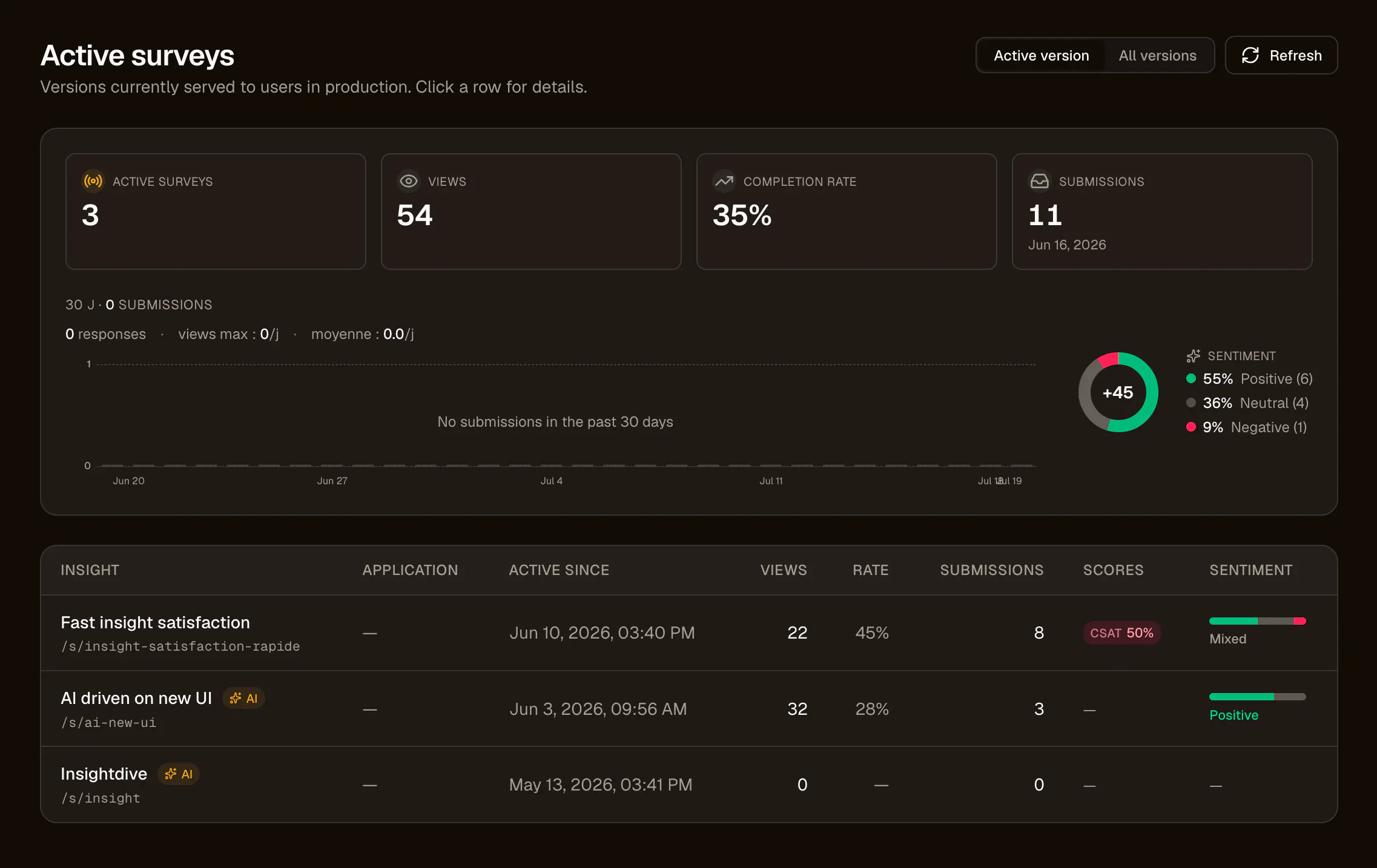This screenshot has height=868, width=1377.
Task: Click the Positive sentiment bar
Action: pos(1257,697)
